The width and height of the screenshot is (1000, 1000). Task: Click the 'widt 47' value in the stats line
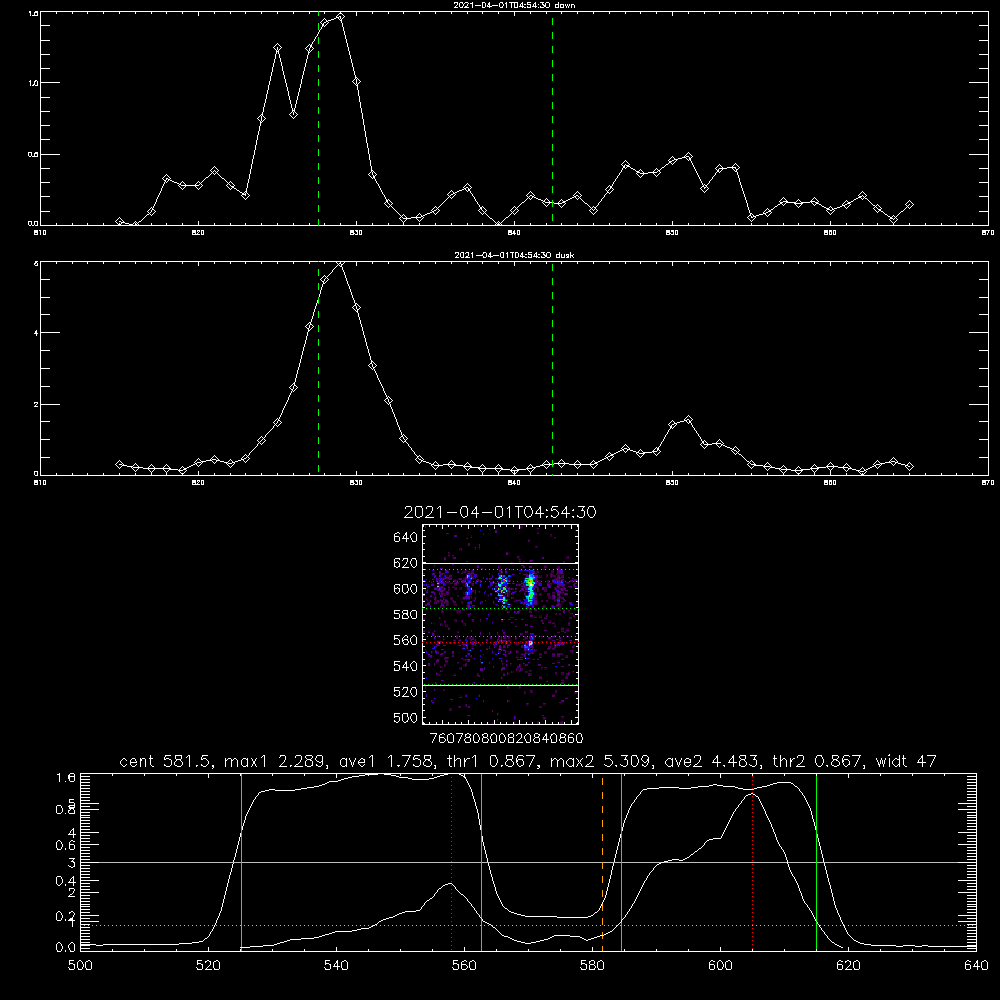tap(906, 761)
